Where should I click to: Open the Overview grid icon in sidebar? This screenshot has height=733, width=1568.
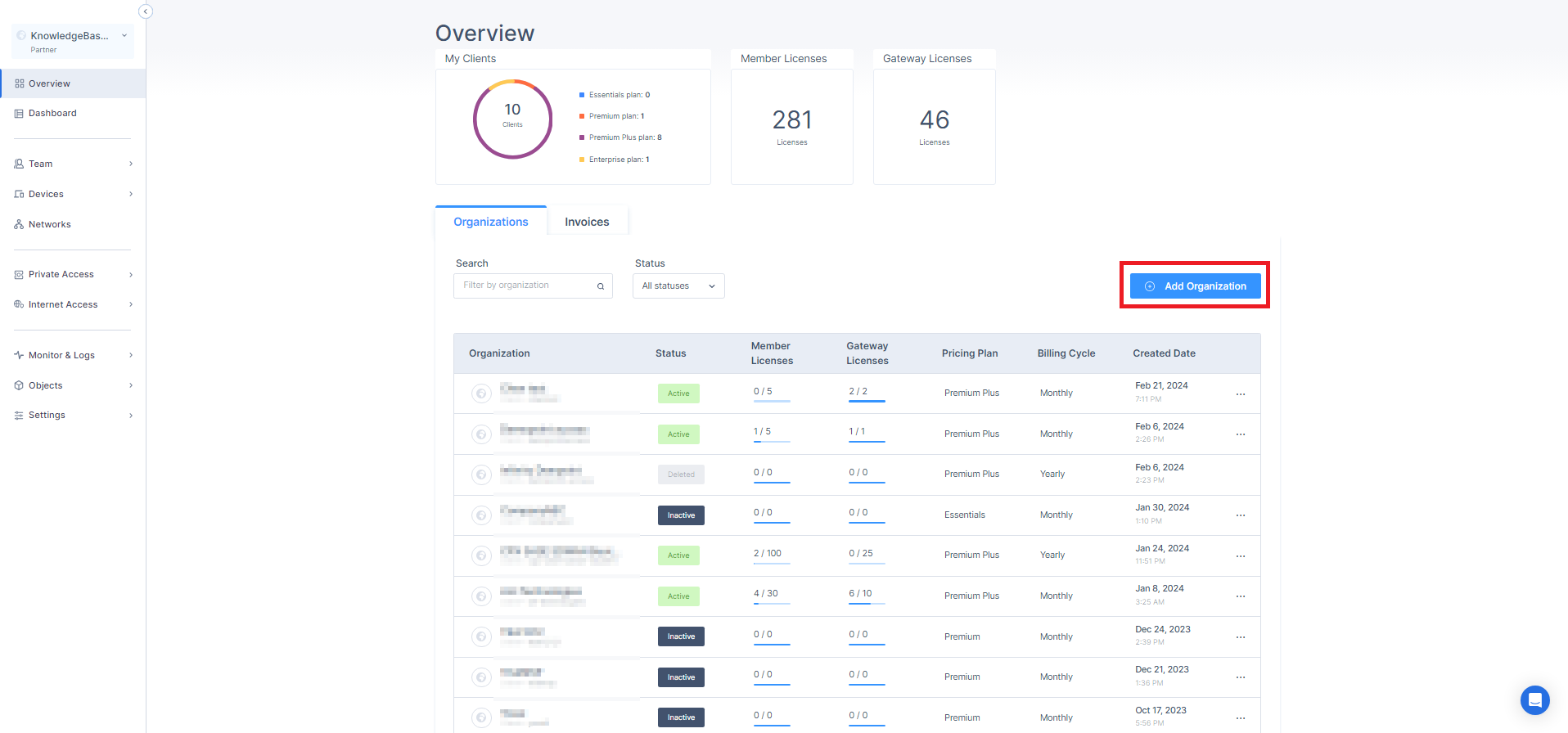20,83
